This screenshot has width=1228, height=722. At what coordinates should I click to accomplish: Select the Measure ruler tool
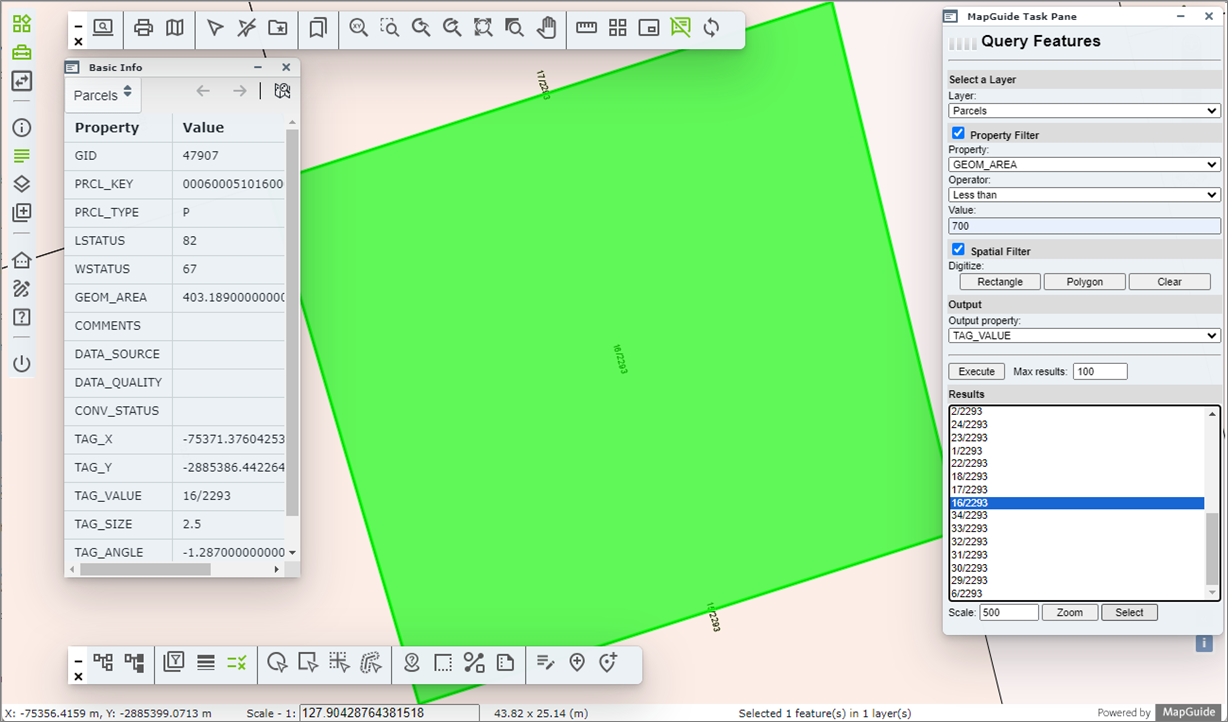[587, 28]
